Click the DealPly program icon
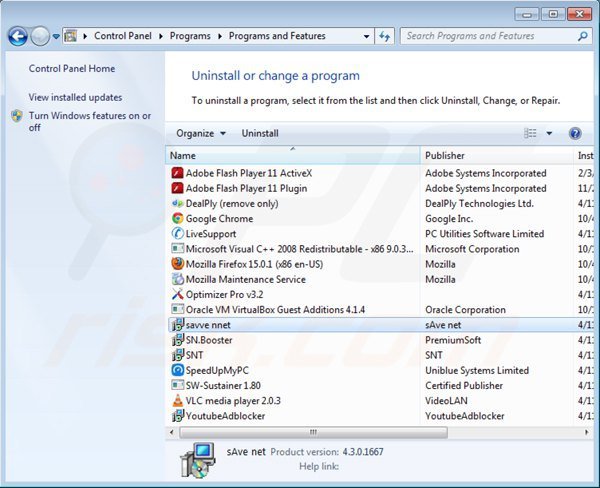600x488 pixels. (x=177, y=204)
